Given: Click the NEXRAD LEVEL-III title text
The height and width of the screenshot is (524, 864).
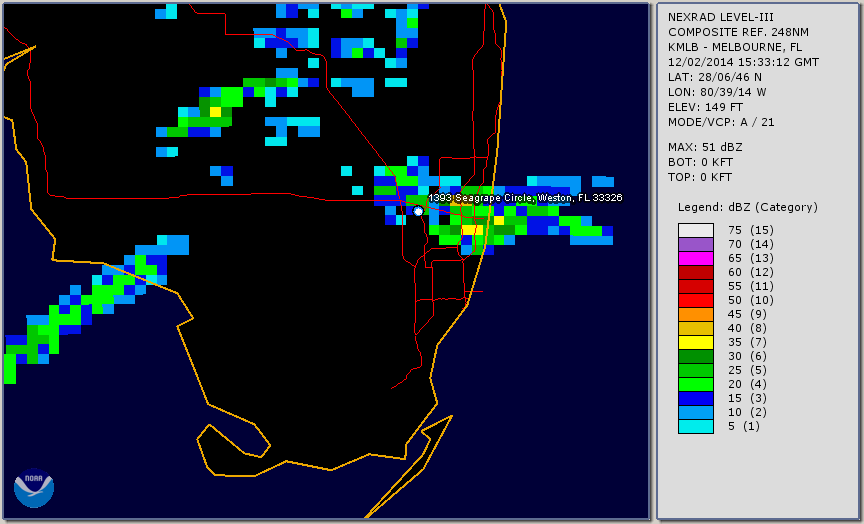Looking at the screenshot, I should [721, 17].
